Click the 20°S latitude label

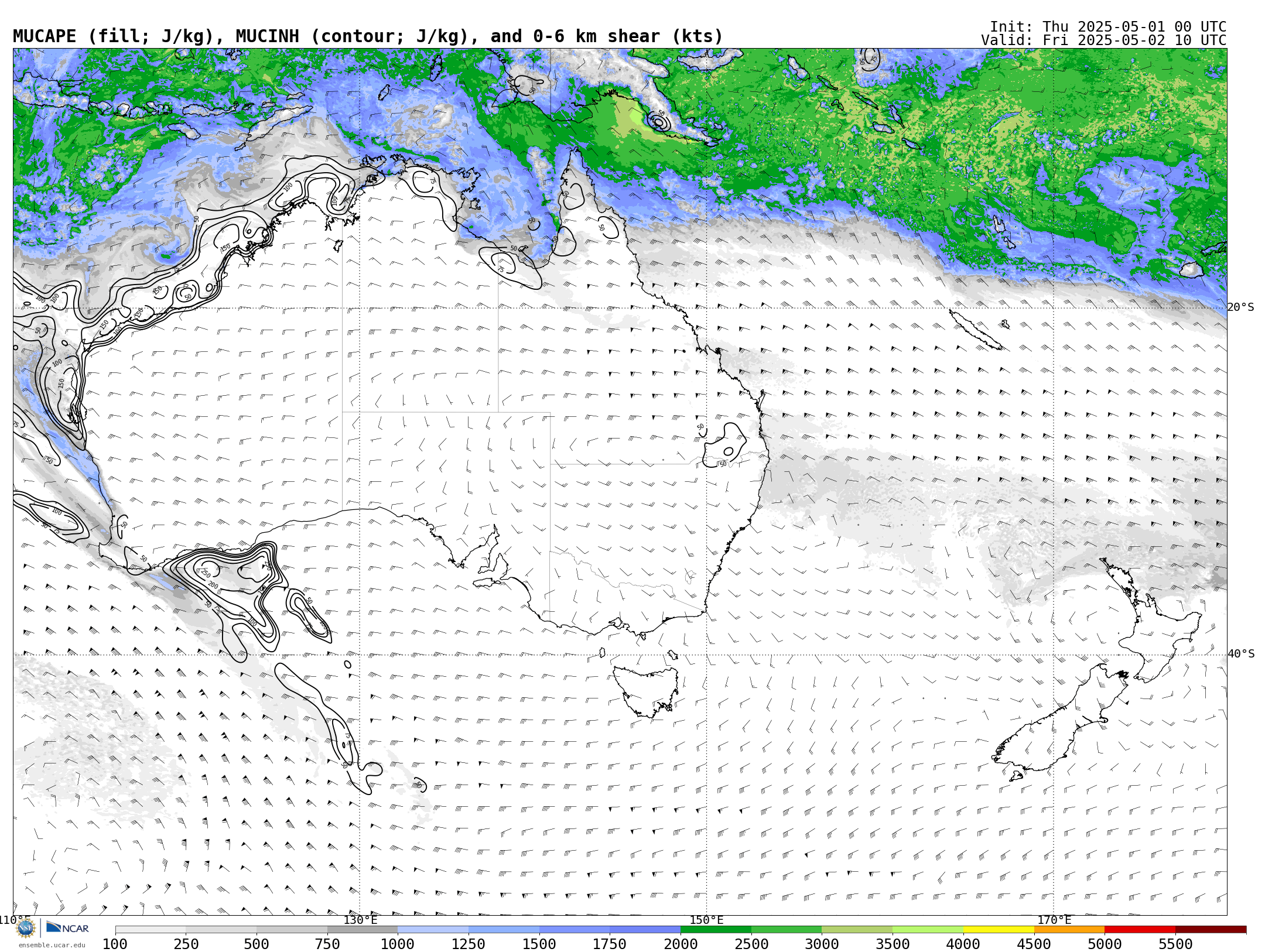1241,307
